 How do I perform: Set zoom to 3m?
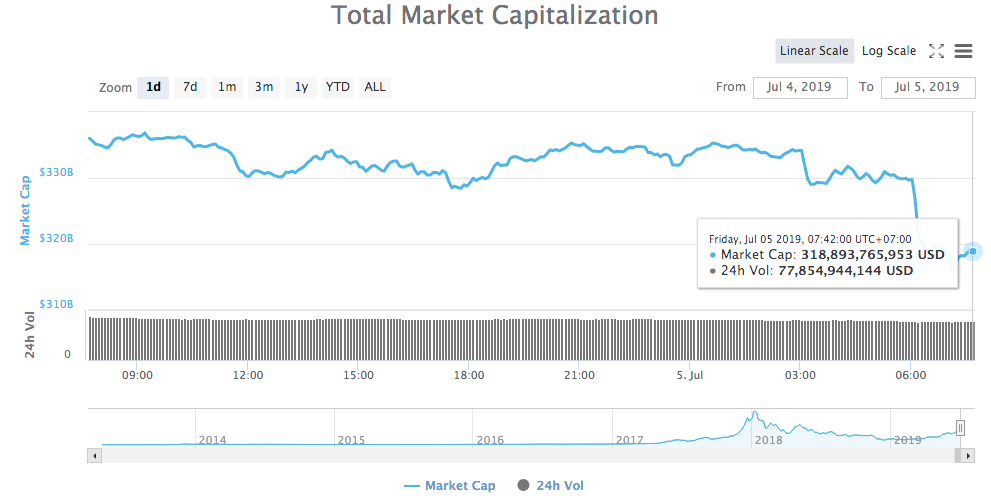[264, 87]
